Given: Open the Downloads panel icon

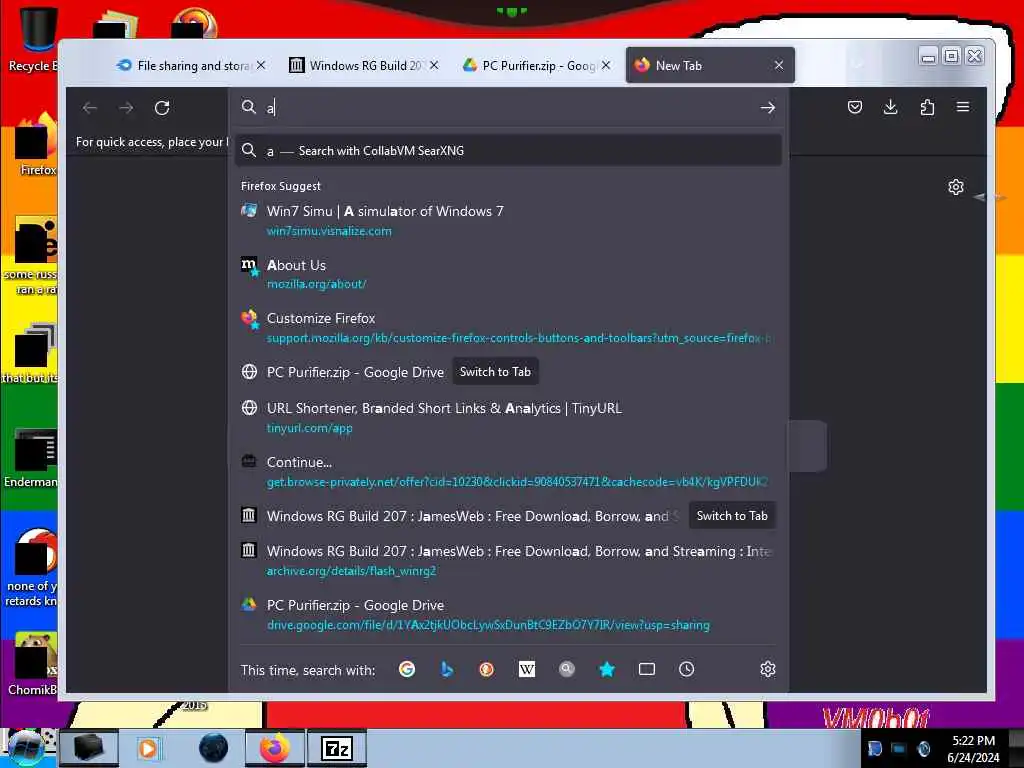Looking at the screenshot, I should (890, 107).
